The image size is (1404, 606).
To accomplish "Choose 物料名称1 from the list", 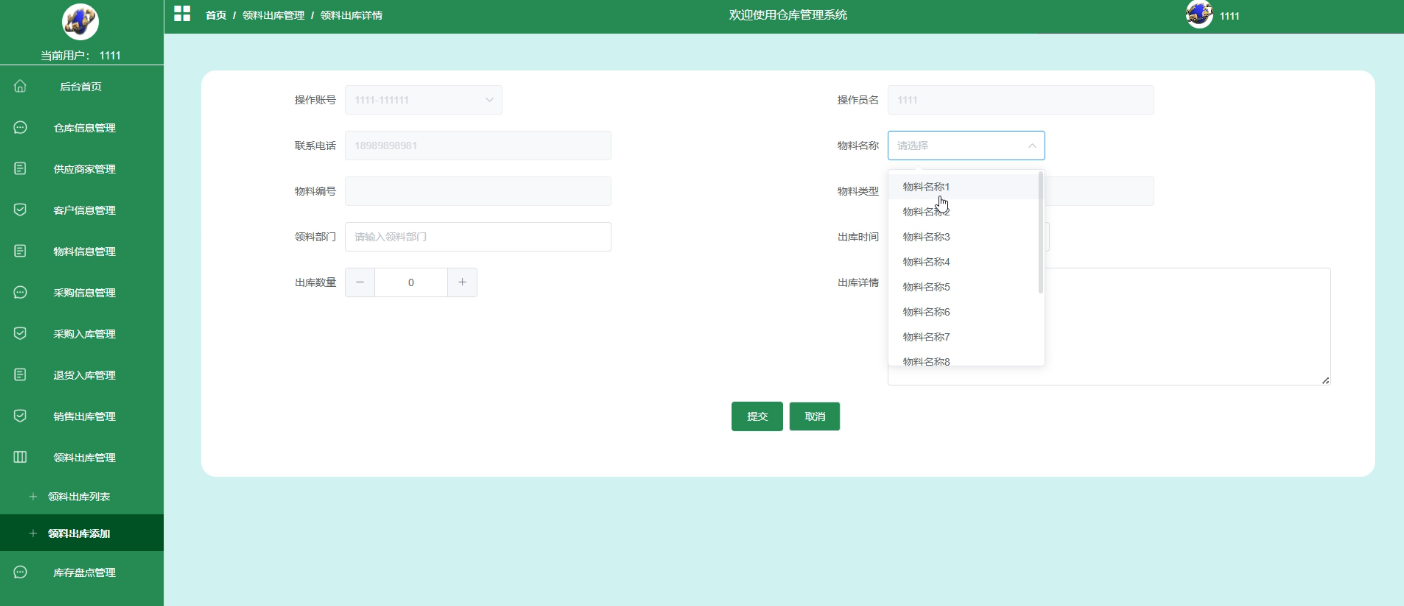I will point(964,187).
